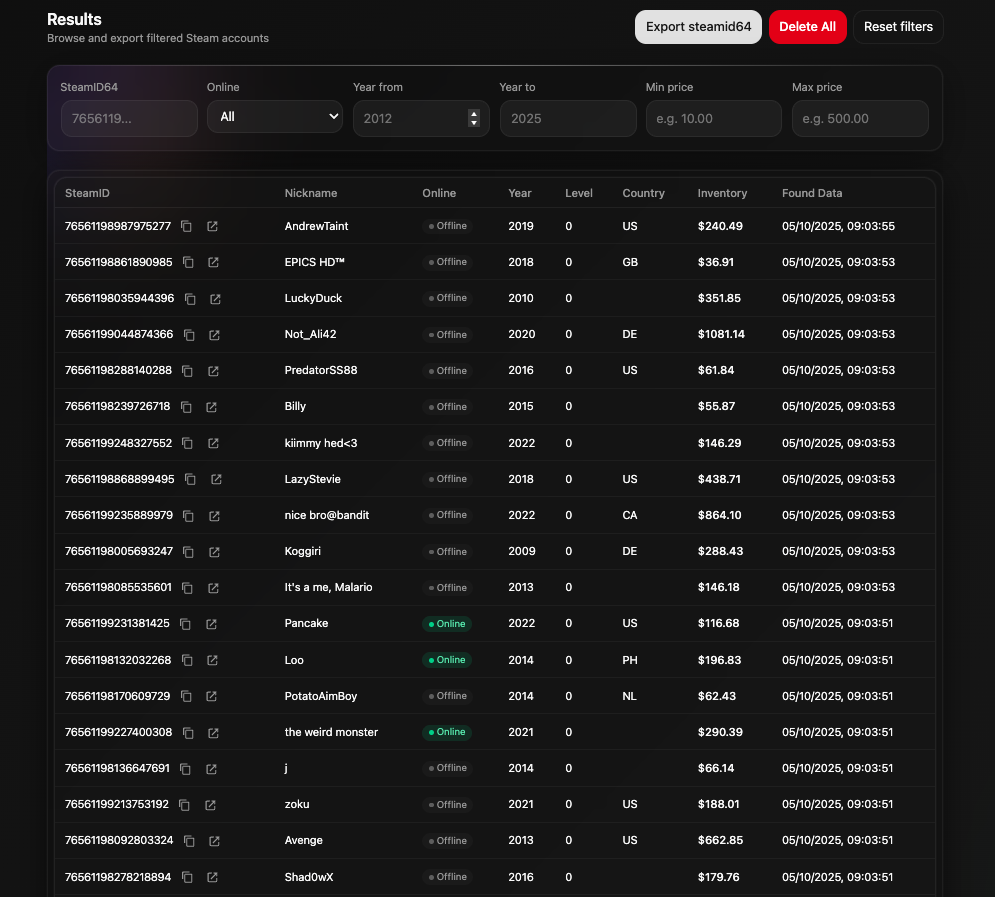This screenshot has width=995, height=897.
Task: Open PredatorSS88 external link icon
Action: [213, 370]
